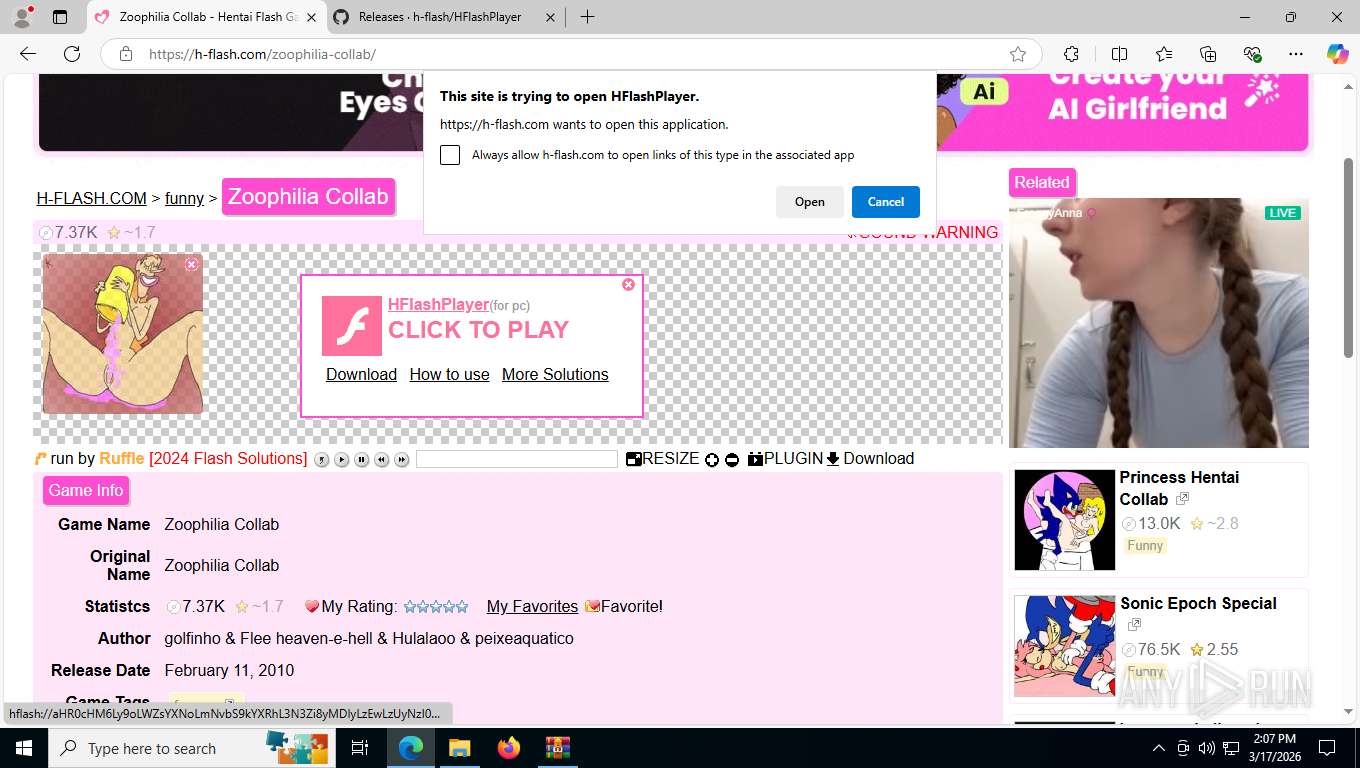Click the rewind playback button
Image resolution: width=1360 pixels, height=768 pixels.
pos(381,460)
